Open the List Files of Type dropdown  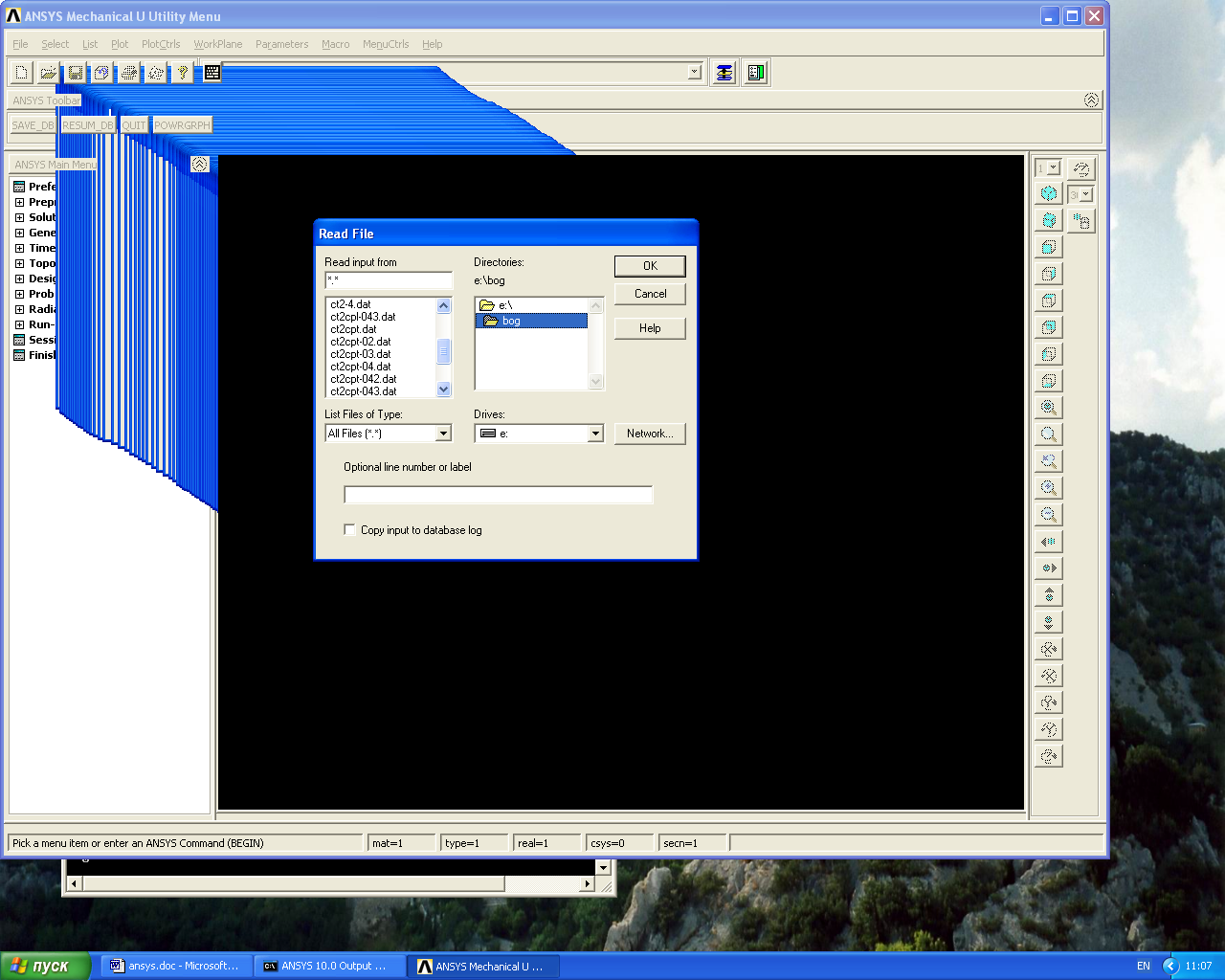click(x=443, y=434)
